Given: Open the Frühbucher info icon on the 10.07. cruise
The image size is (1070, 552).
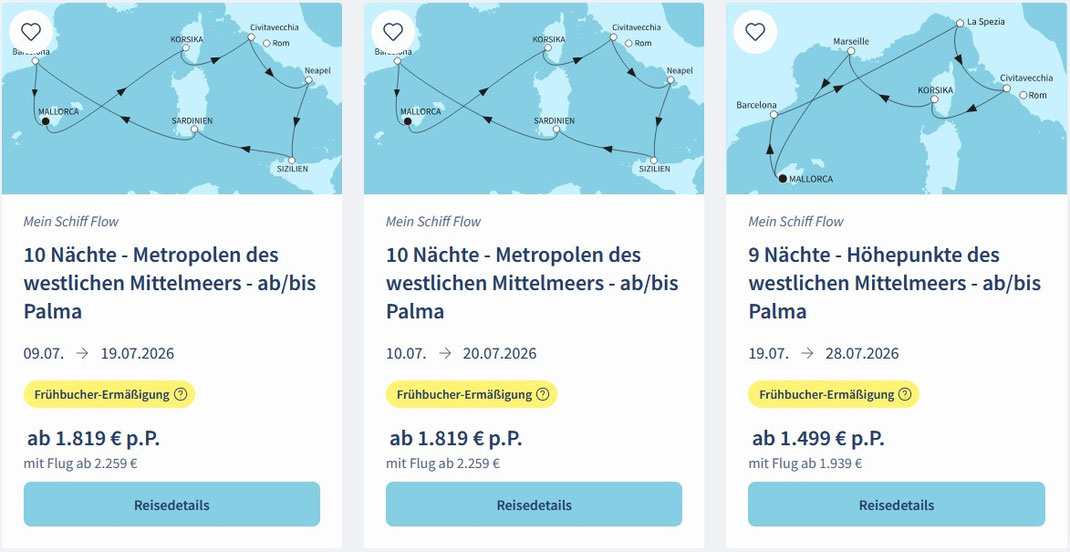Looking at the screenshot, I should click(542, 394).
